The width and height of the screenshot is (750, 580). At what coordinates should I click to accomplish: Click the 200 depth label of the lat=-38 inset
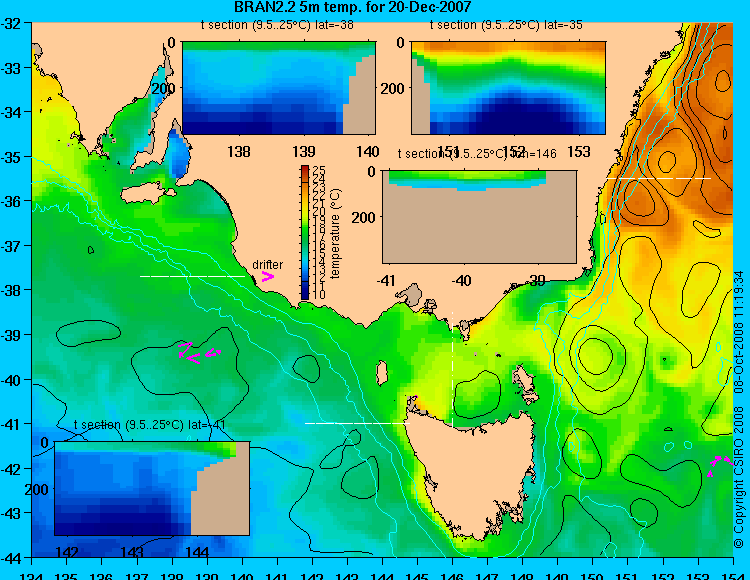164,88
